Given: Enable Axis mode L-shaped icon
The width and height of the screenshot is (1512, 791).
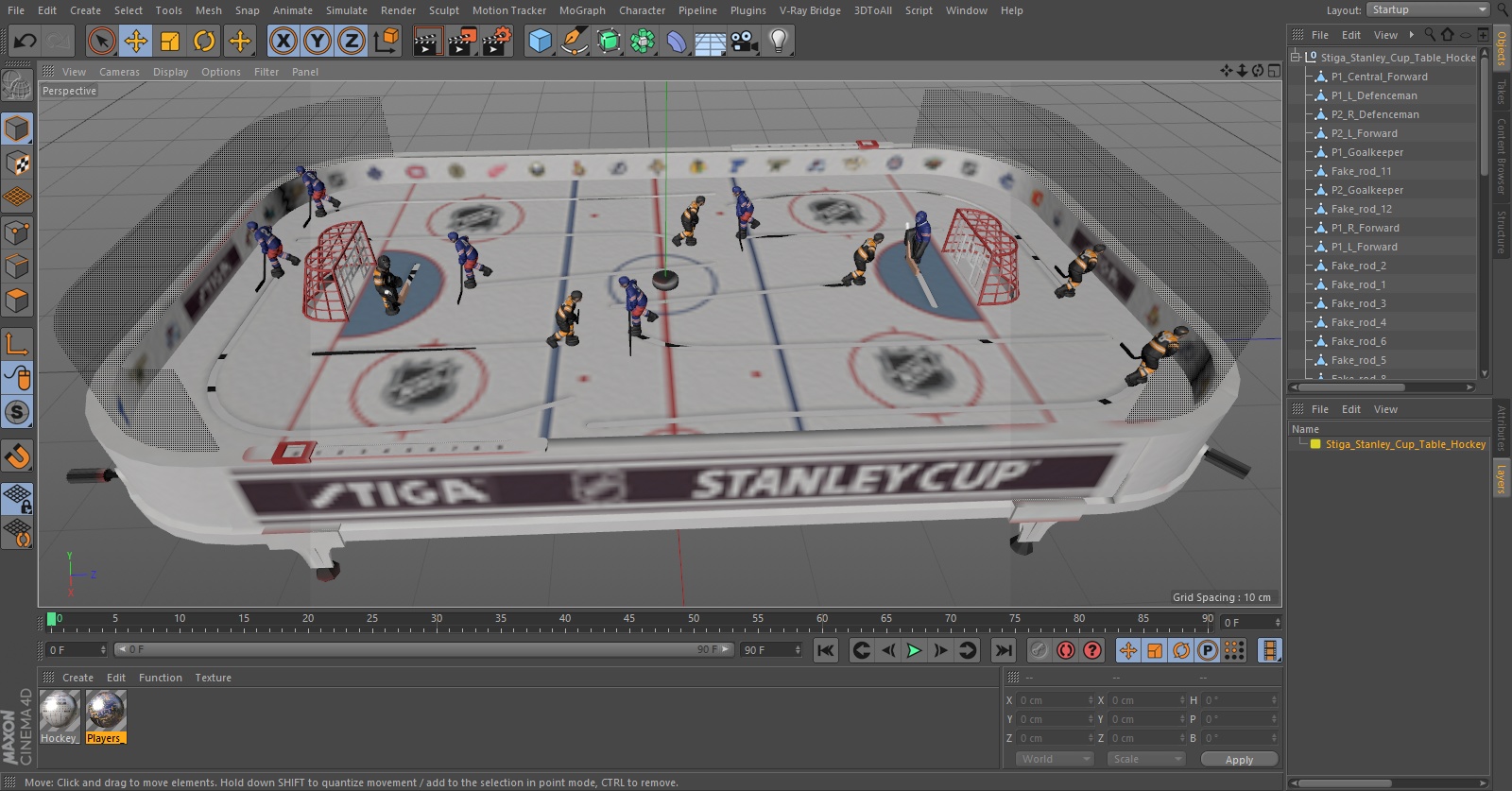Looking at the screenshot, I should (x=17, y=343).
